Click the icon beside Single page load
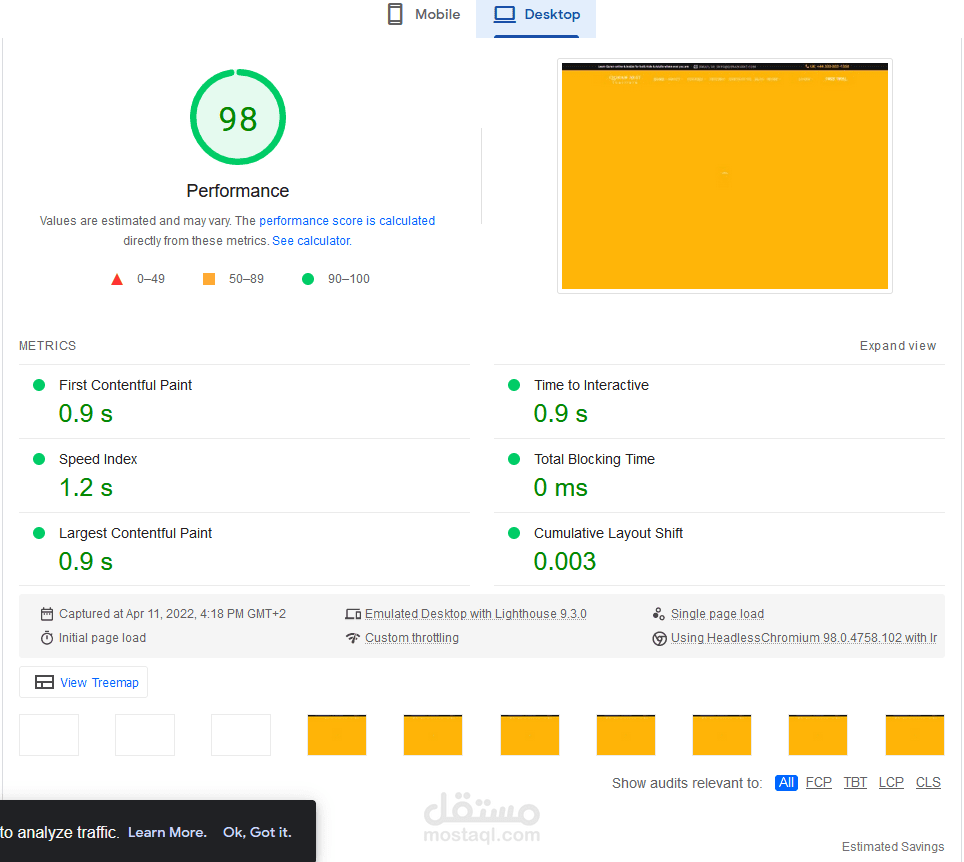Image resolution: width=964 pixels, height=862 pixels. click(658, 614)
